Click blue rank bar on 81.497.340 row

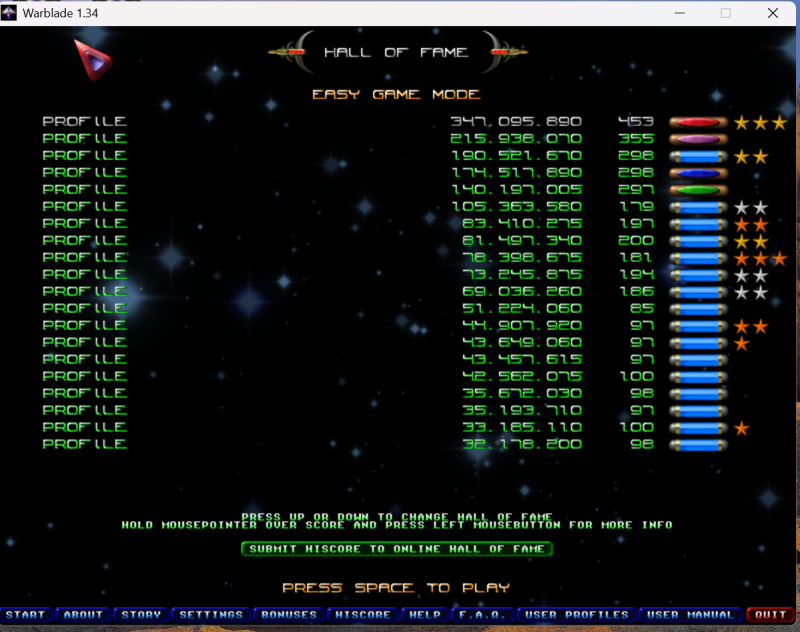point(698,241)
